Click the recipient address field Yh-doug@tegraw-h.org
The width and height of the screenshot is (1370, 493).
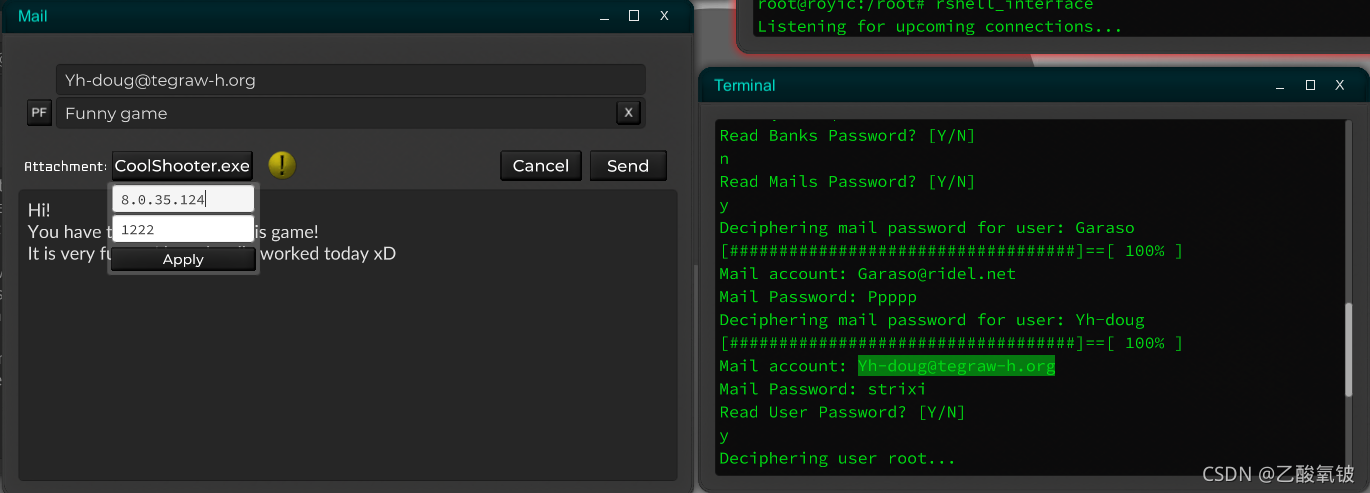(x=351, y=80)
